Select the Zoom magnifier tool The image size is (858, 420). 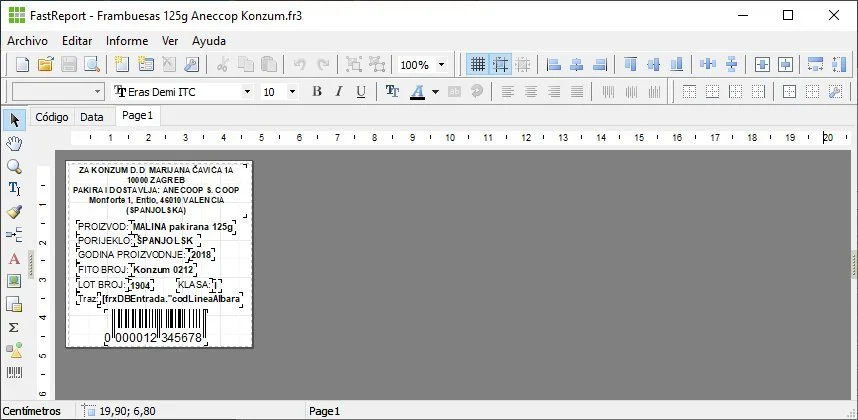coord(14,166)
